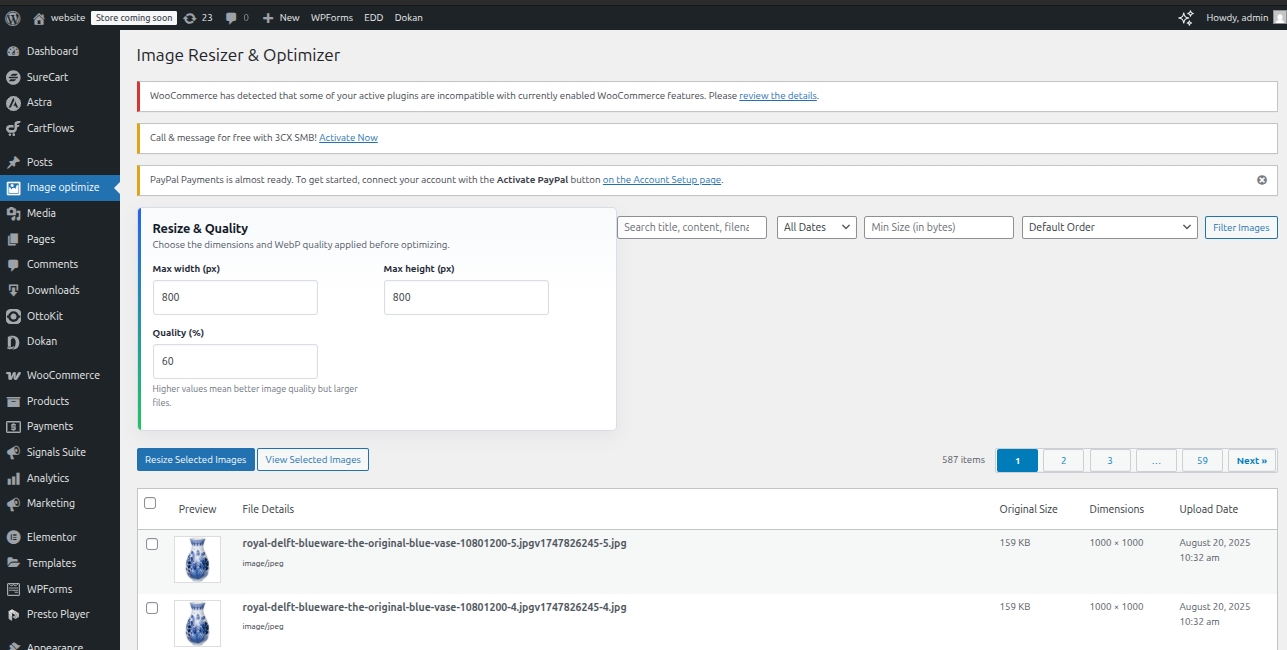Select the checkbox for blue-vase-10801200-4 image
The image size is (1287, 650).
[x=152, y=608]
